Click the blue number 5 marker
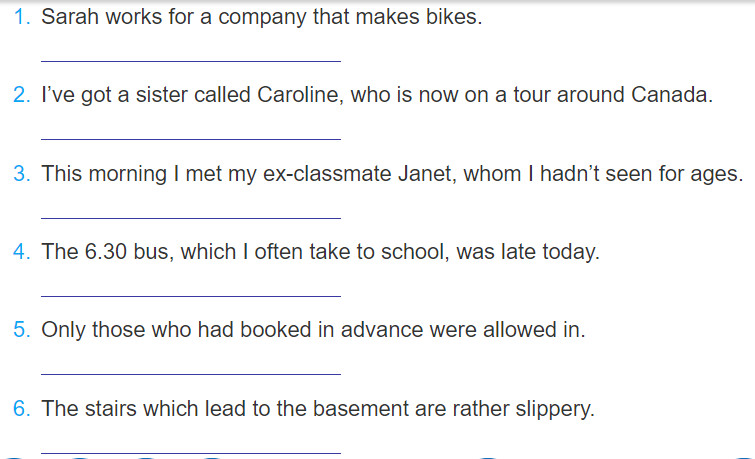Image resolution: width=755 pixels, height=459 pixels. 22,330
